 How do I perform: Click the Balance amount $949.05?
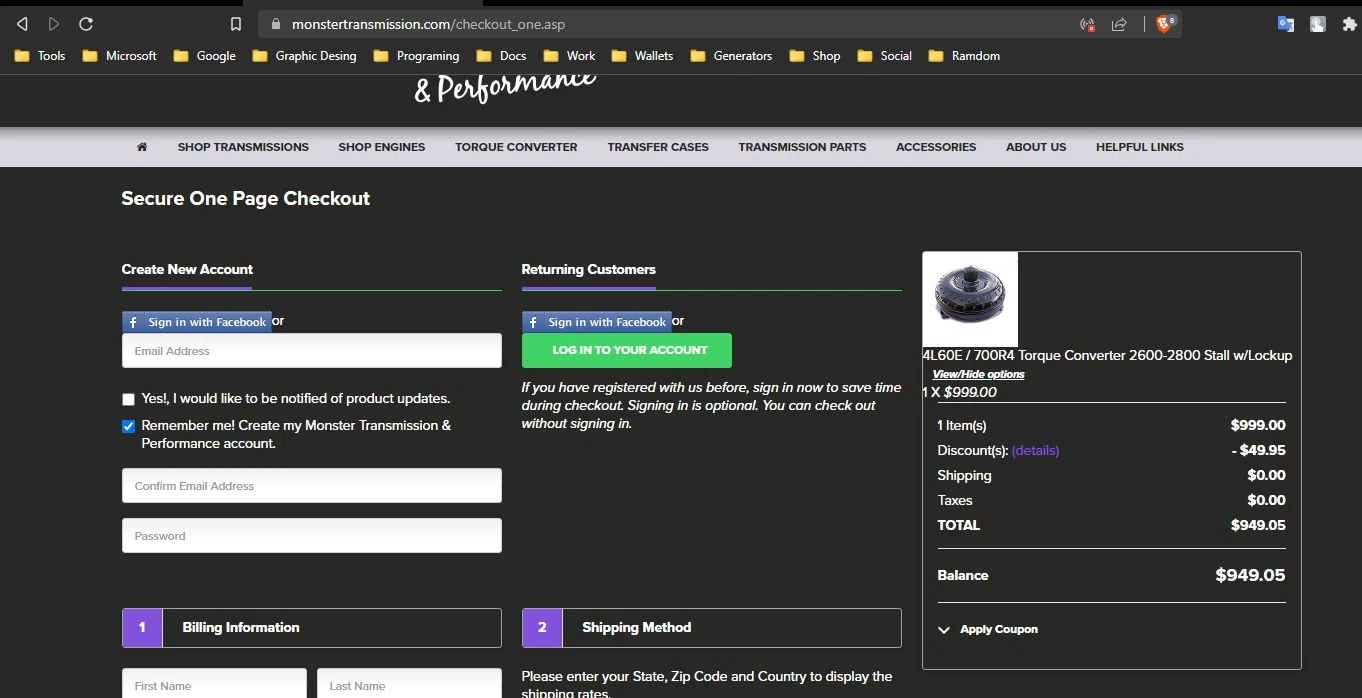(1250, 575)
